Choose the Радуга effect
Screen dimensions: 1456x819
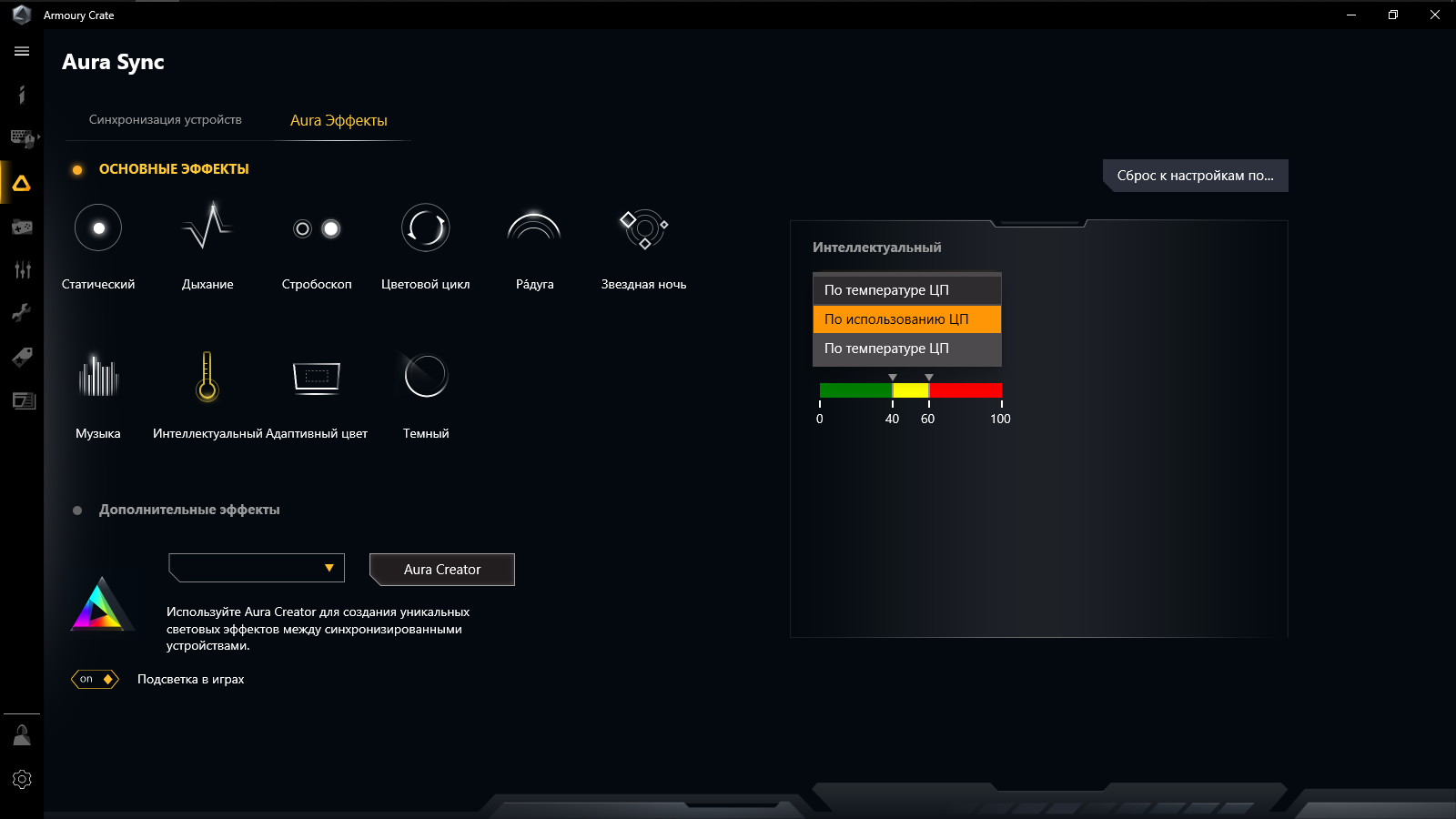point(534,227)
